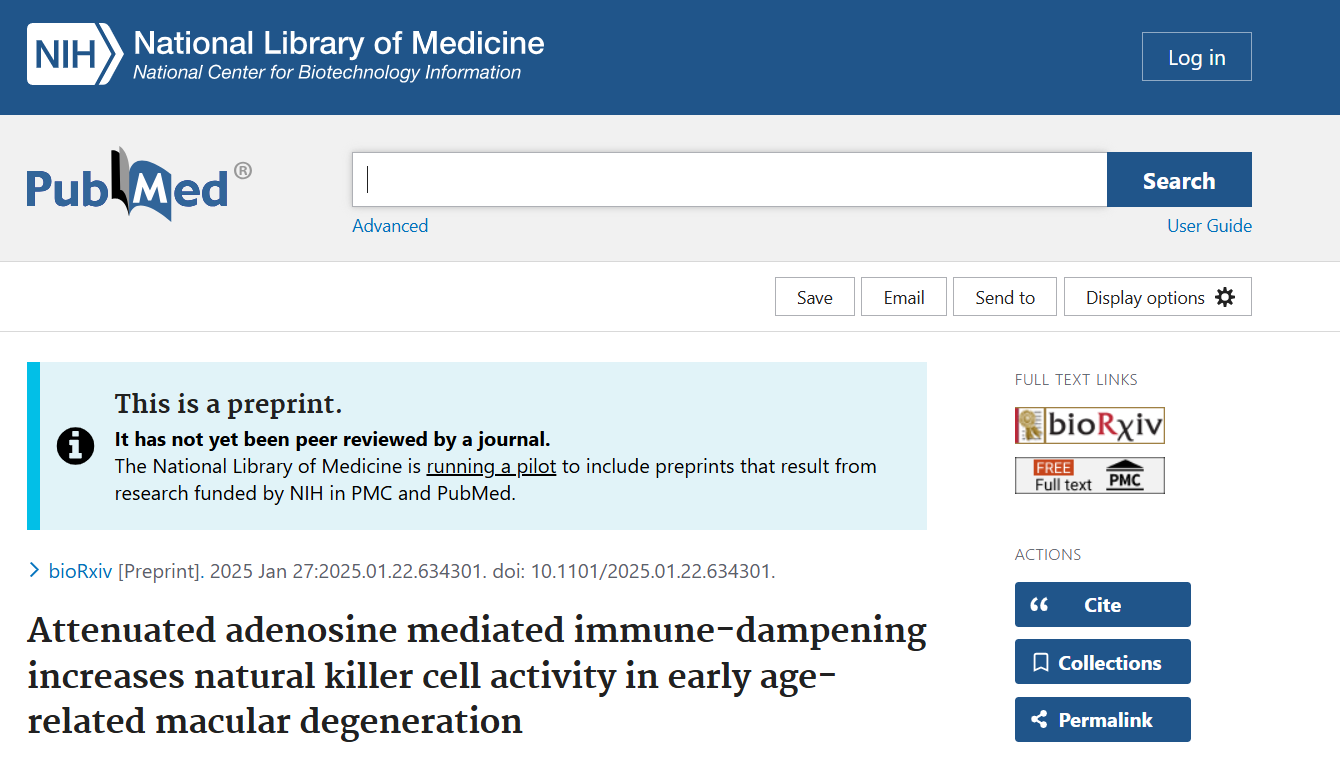Click the Collections bookmark icon
The image size is (1340, 757).
[x=1040, y=661]
